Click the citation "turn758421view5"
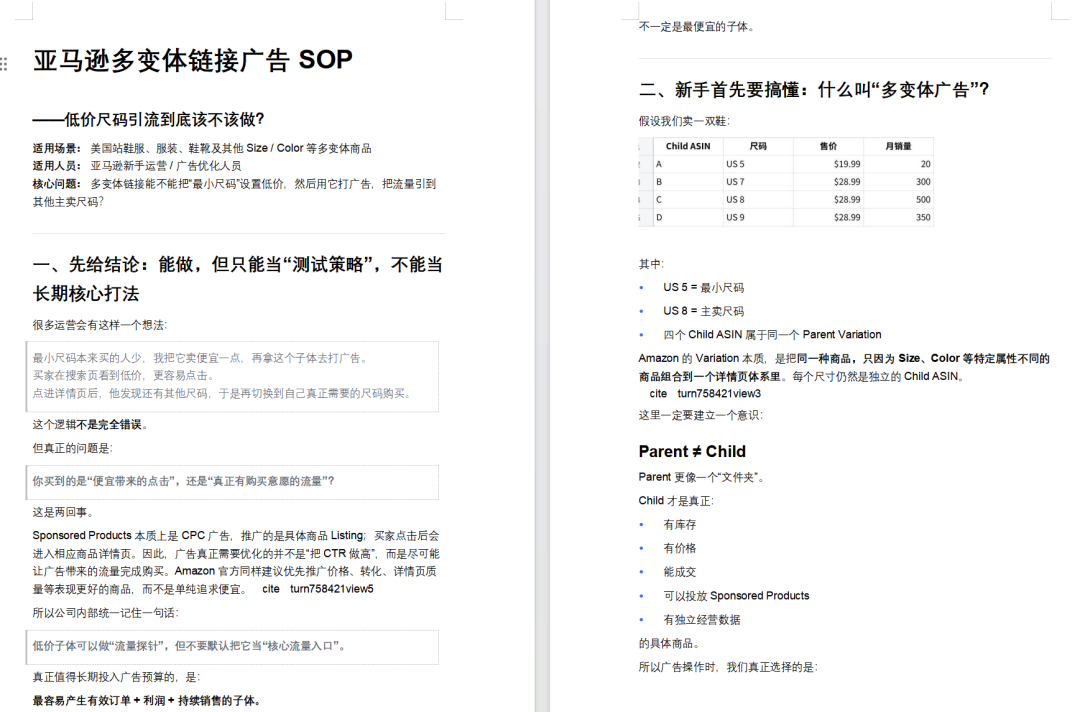Screen dimensions: 1080x712 tap(331, 589)
